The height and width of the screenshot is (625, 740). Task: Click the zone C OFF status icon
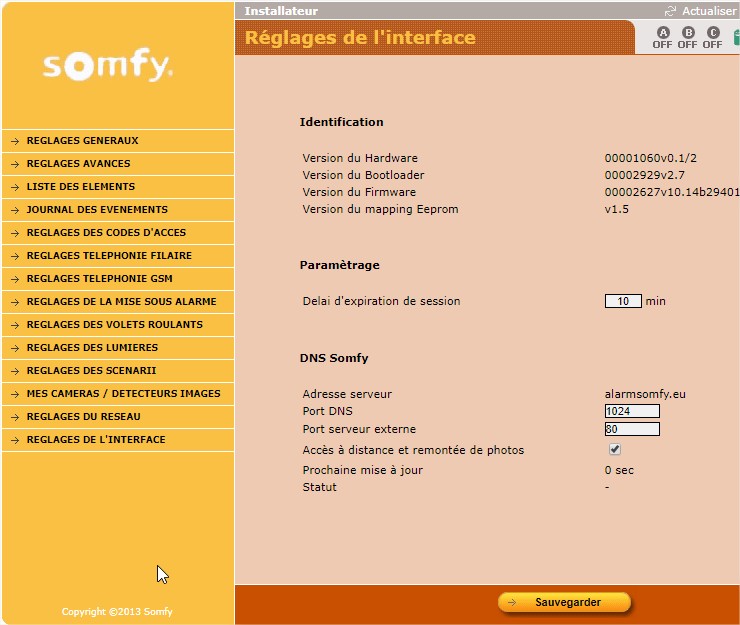click(712, 38)
